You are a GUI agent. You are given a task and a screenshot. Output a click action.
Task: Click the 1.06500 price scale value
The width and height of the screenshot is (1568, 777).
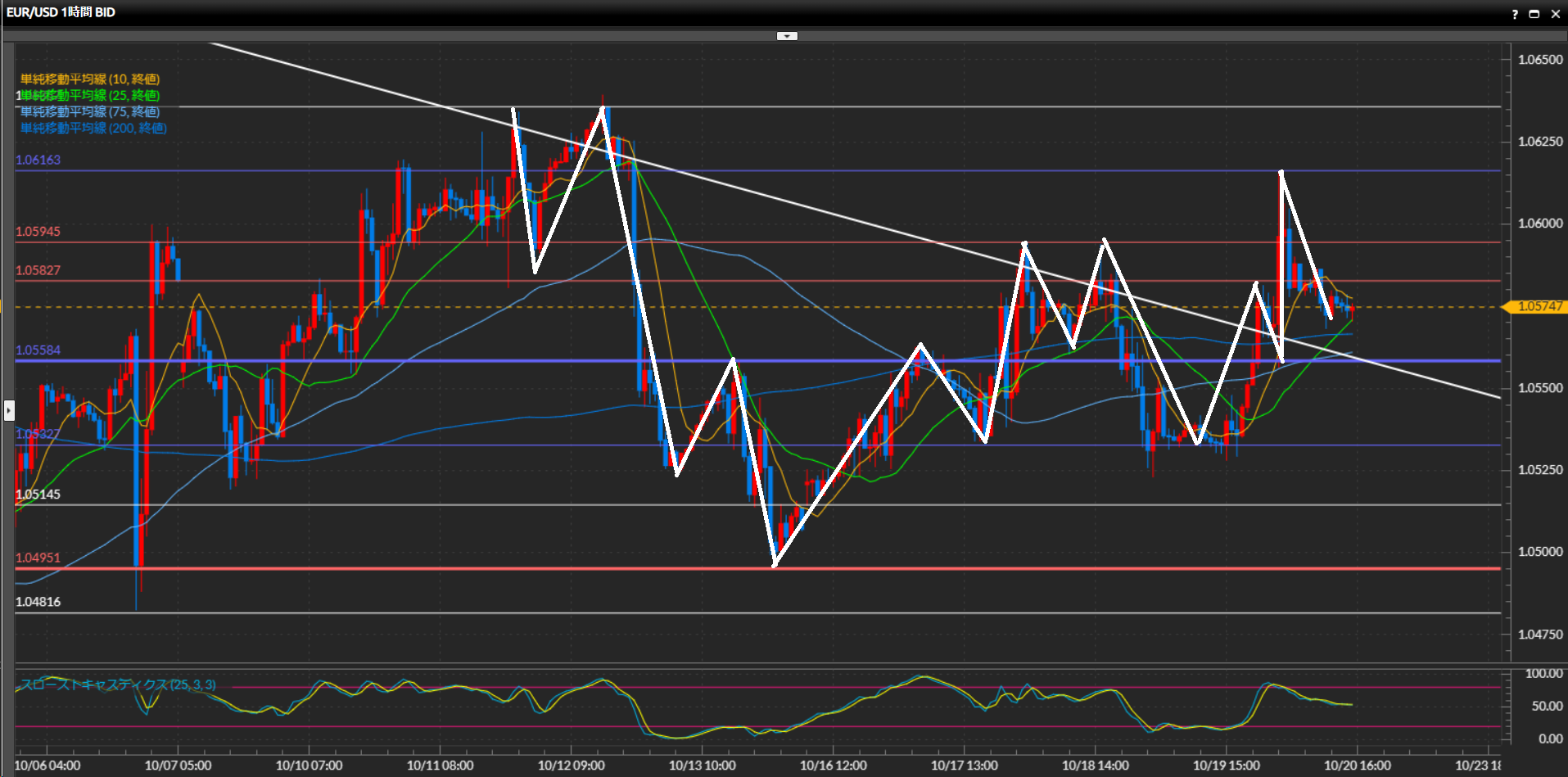(x=1540, y=60)
